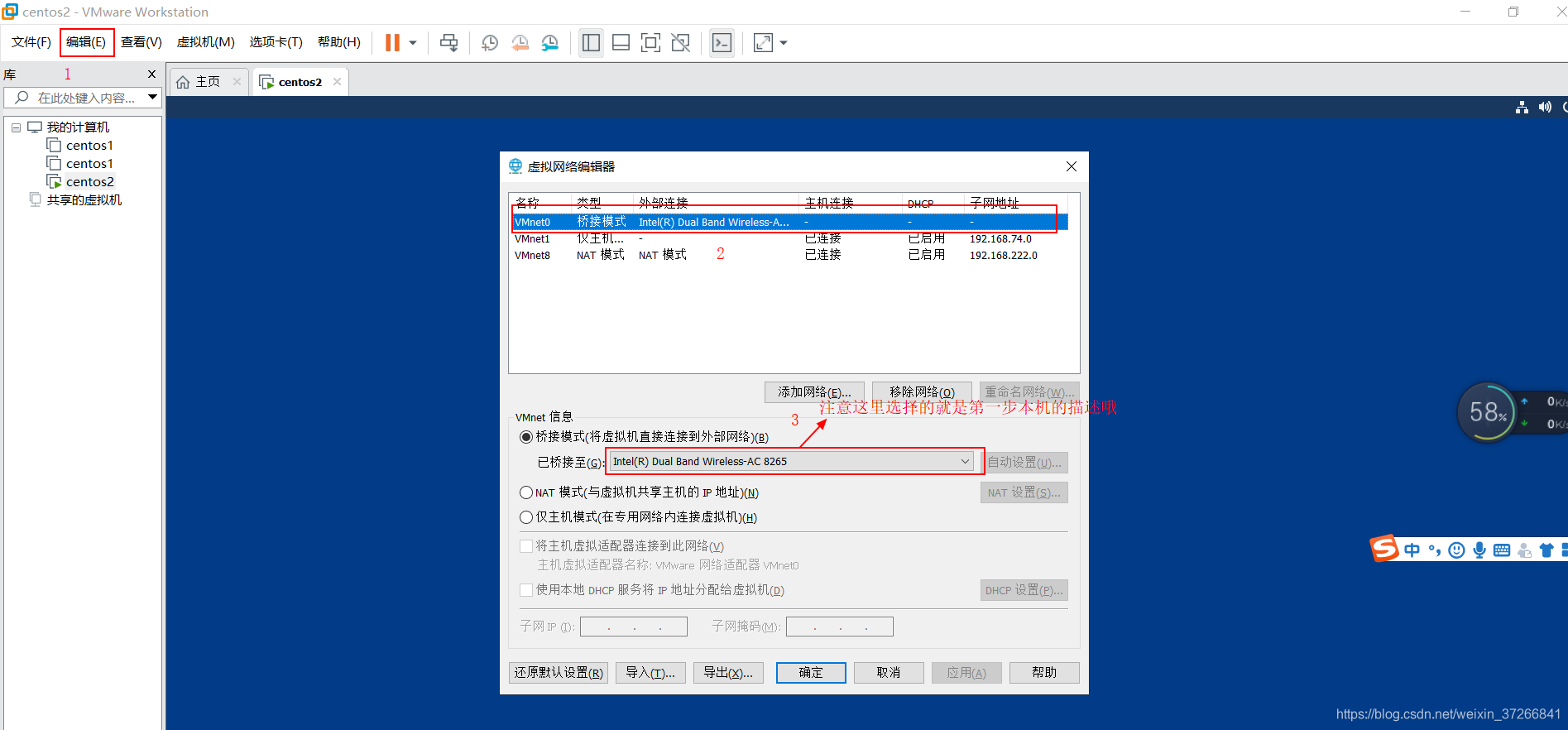Click the sound device status icon
The image size is (1568, 730).
click(1545, 108)
